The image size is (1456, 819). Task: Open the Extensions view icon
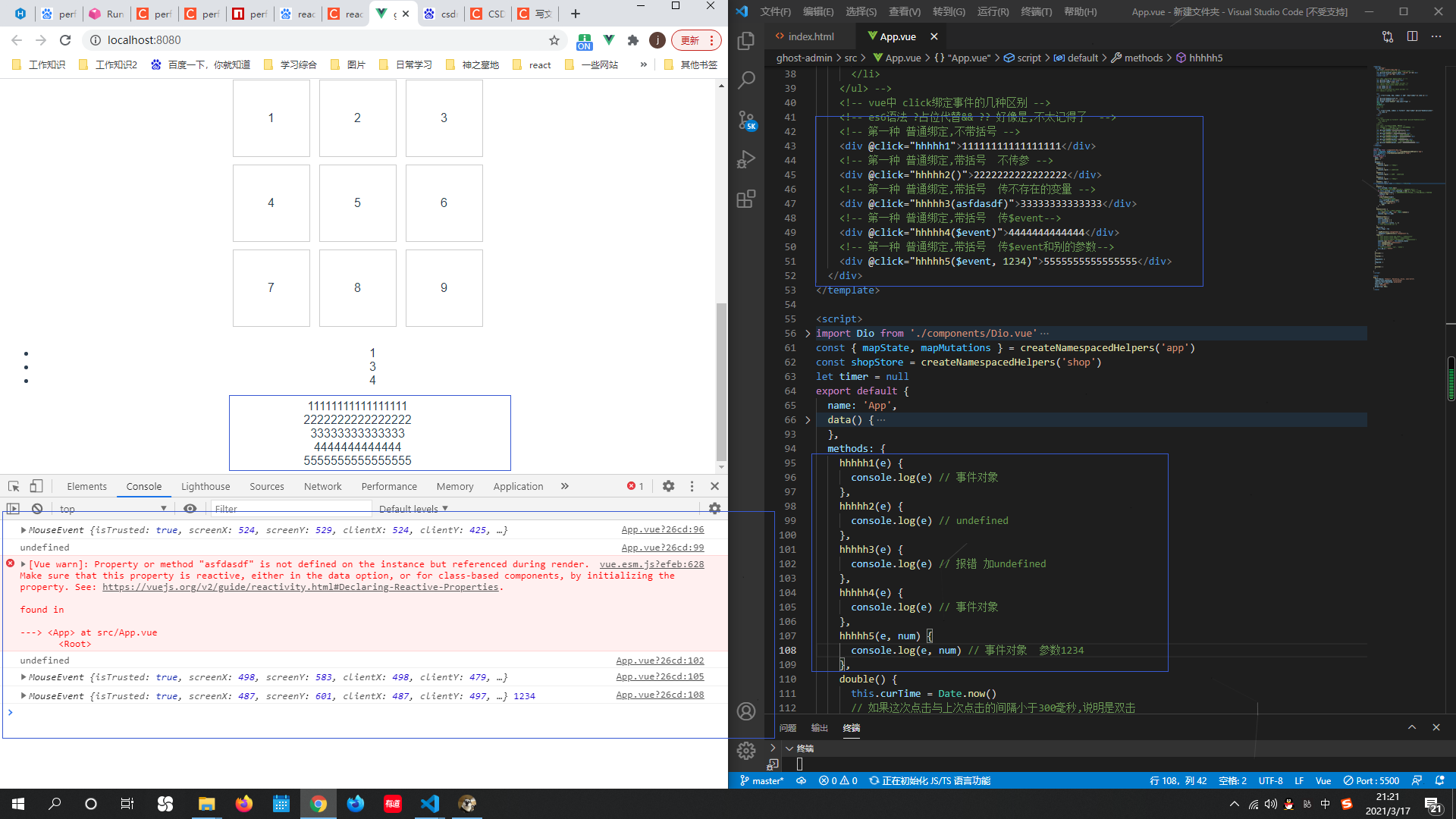[746, 199]
